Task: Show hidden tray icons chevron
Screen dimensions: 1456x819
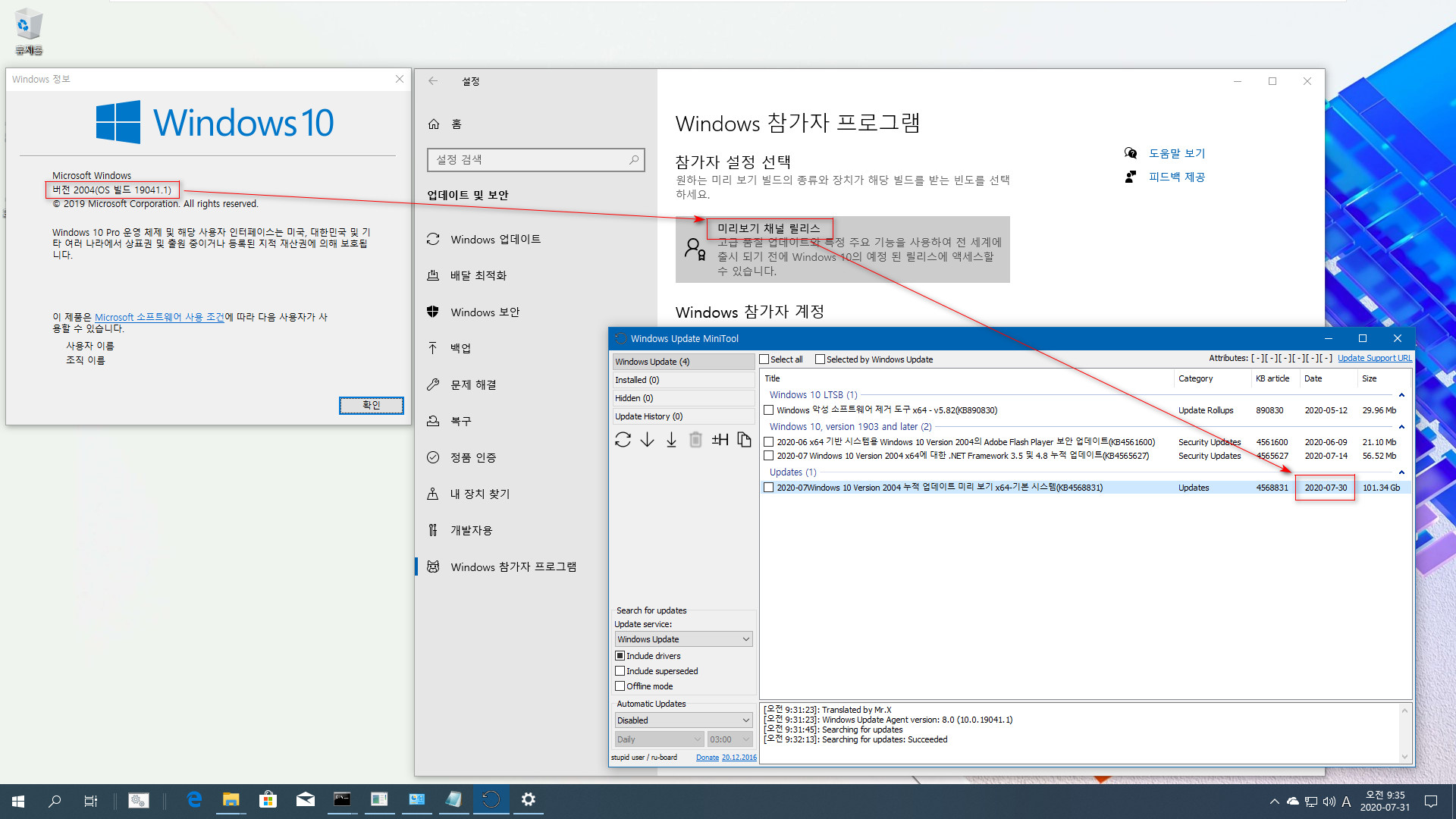Action: [x=1275, y=802]
